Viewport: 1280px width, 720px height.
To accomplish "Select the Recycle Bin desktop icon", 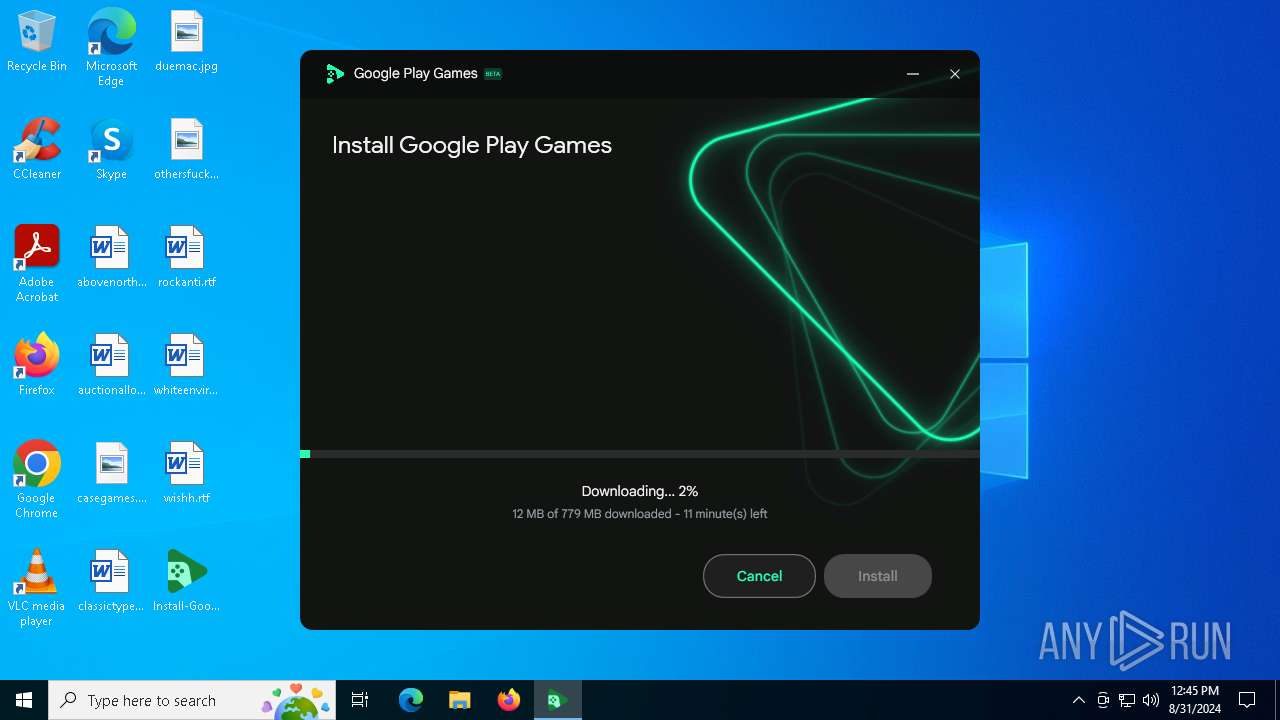I will 37,41.
